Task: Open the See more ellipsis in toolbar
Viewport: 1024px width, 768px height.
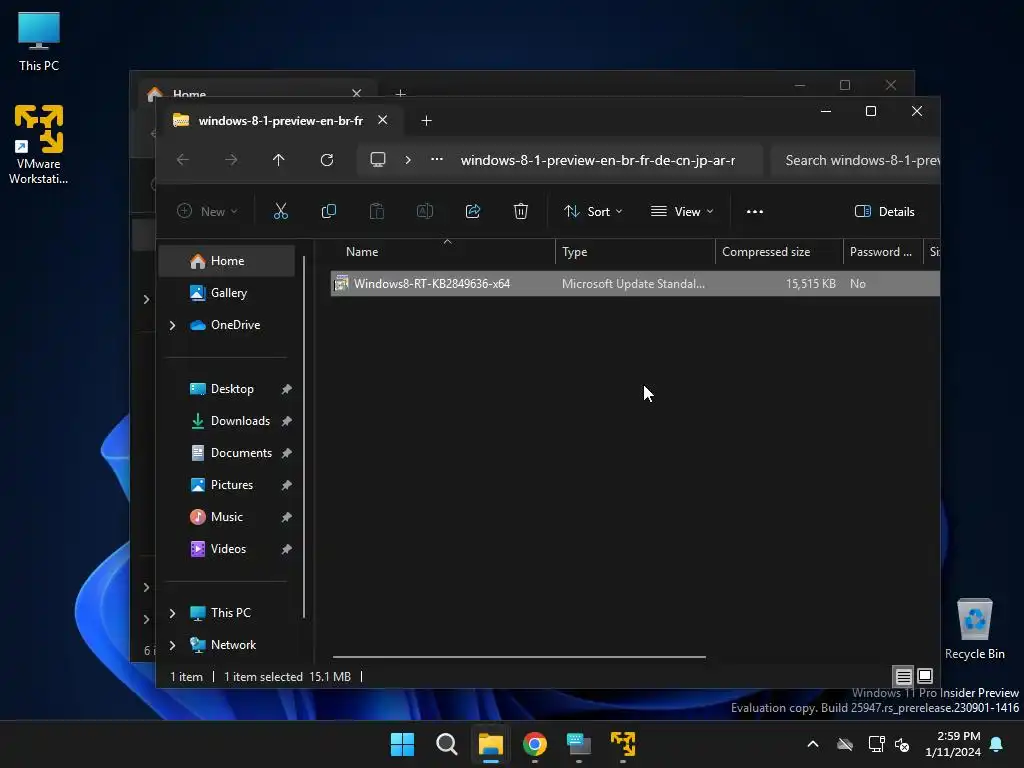Action: [755, 212]
